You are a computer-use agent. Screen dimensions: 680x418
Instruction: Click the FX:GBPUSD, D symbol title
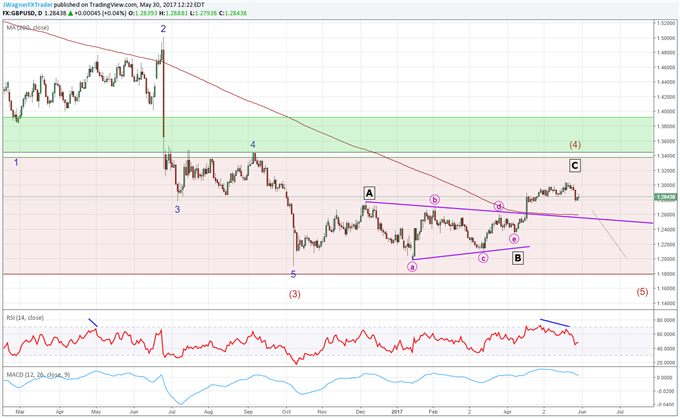click(23, 13)
